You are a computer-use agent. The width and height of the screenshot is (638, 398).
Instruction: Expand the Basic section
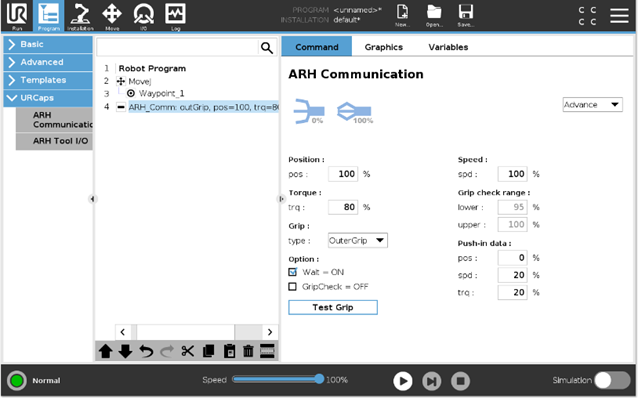(48, 44)
